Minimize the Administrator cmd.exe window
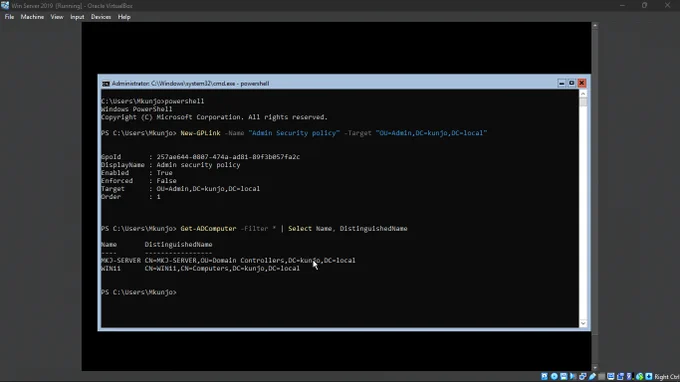Image resolution: width=680 pixels, height=382 pixels. pyautogui.click(x=562, y=83)
